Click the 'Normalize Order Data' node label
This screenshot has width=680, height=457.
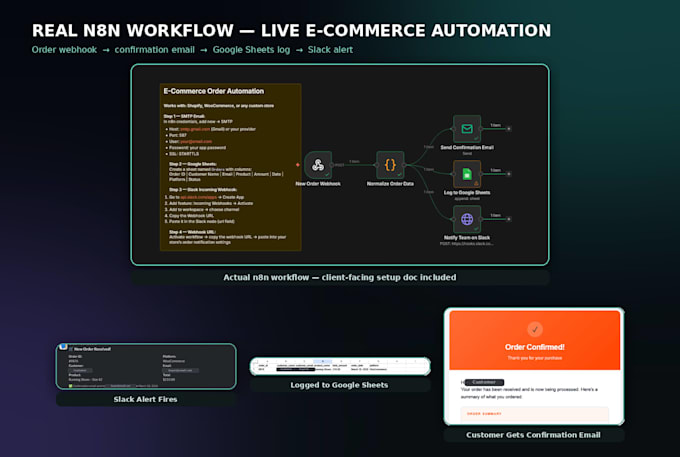pyautogui.click(x=390, y=184)
